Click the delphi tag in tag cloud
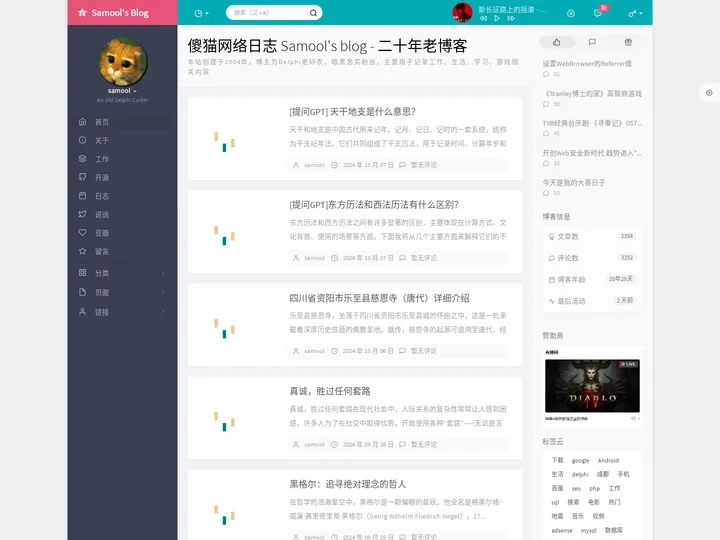The width and height of the screenshot is (720, 540). click(x=580, y=474)
